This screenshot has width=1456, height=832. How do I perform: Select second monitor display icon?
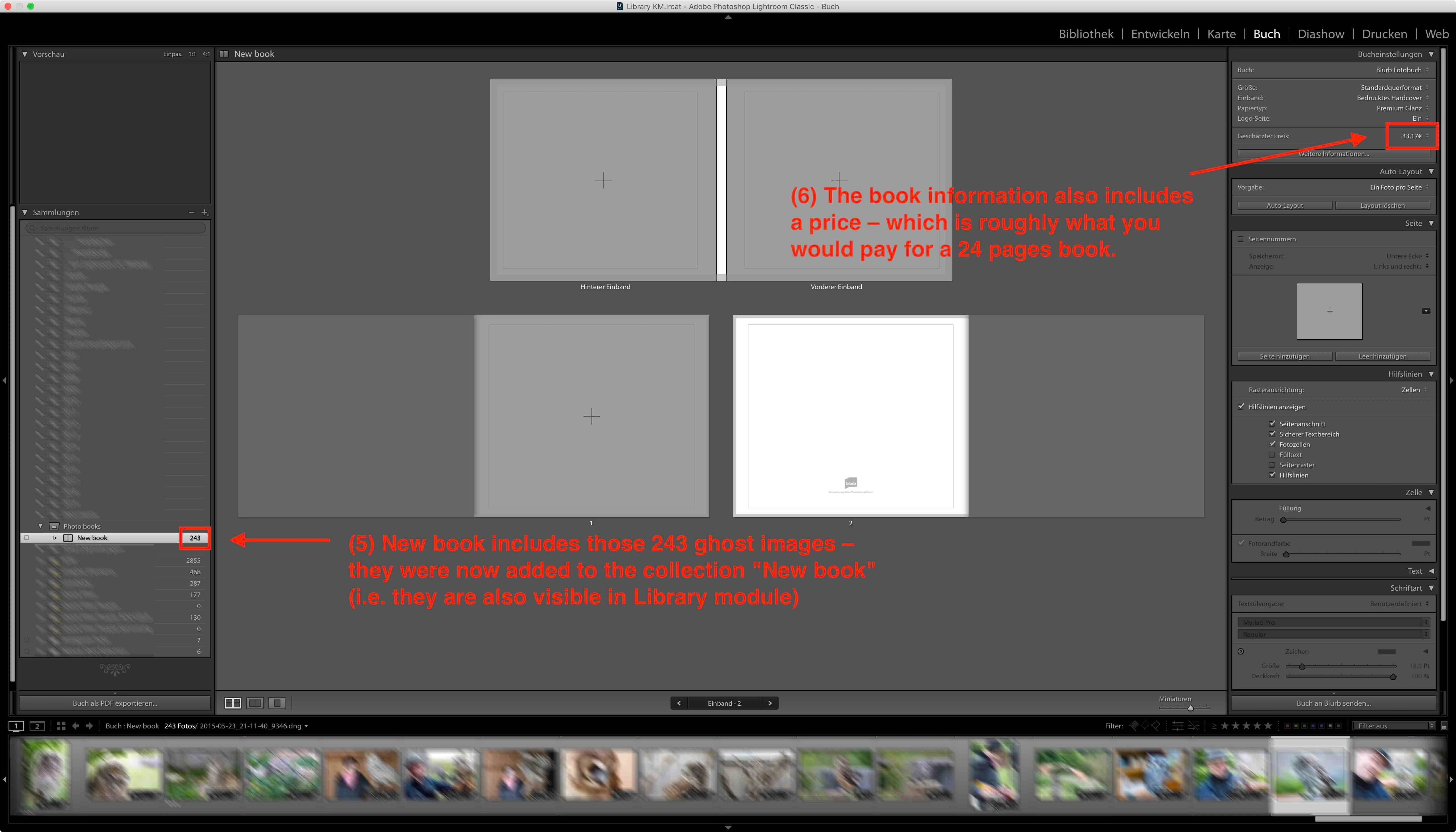[37, 726]
